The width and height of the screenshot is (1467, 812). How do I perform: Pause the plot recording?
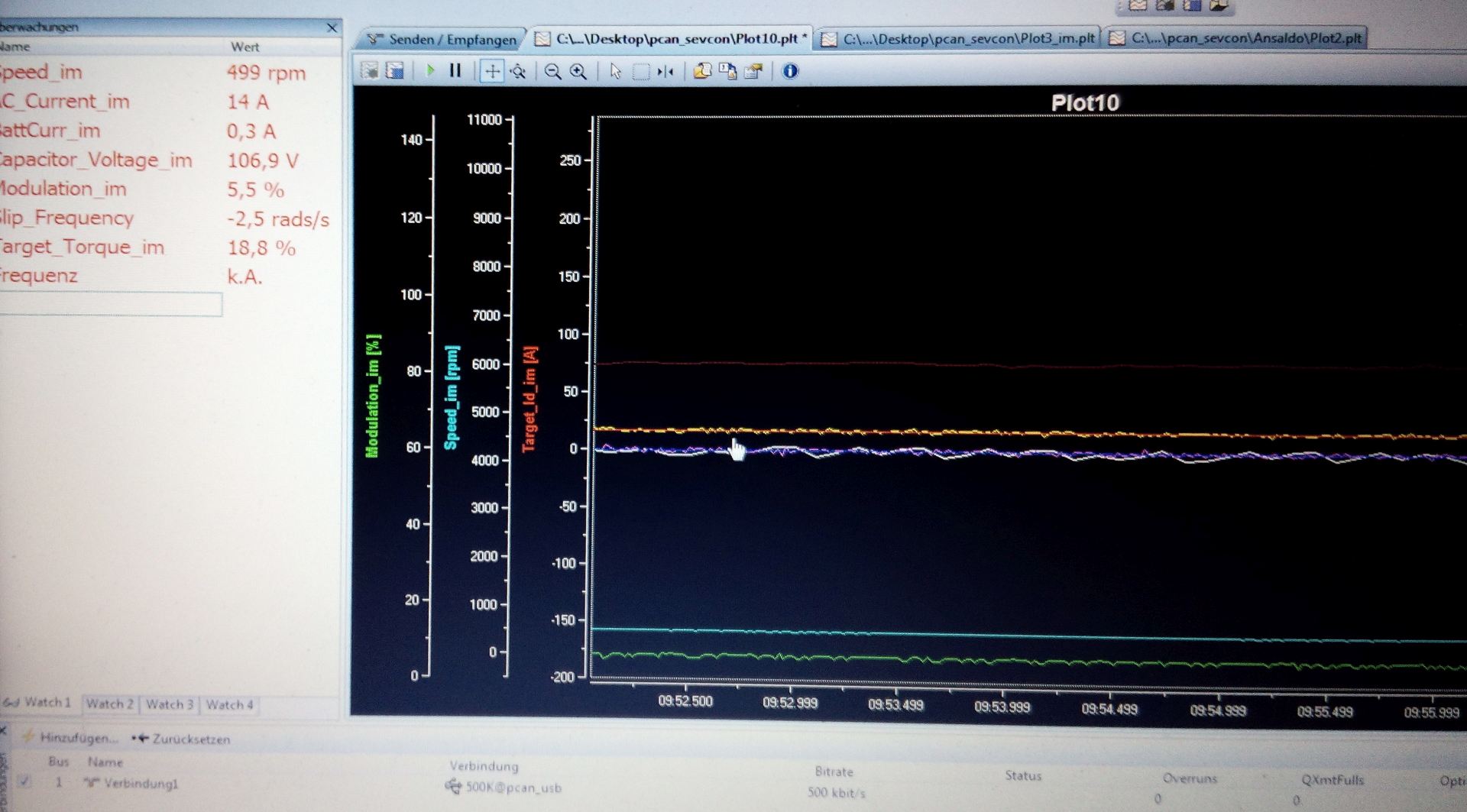pos(455,71)
